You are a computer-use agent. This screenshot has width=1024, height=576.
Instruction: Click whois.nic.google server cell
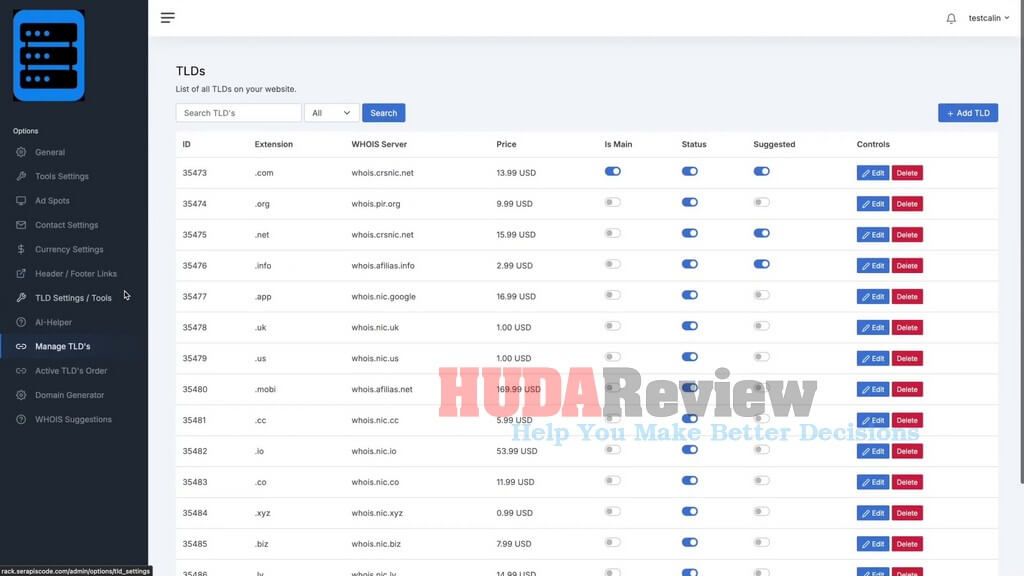pos(383,296)
